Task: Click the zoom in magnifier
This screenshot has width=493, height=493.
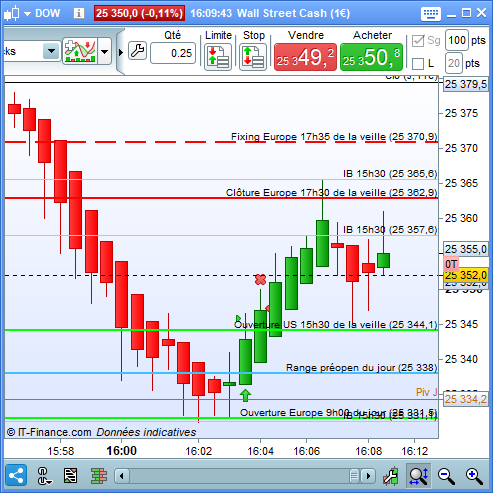Action: (474, 476)
